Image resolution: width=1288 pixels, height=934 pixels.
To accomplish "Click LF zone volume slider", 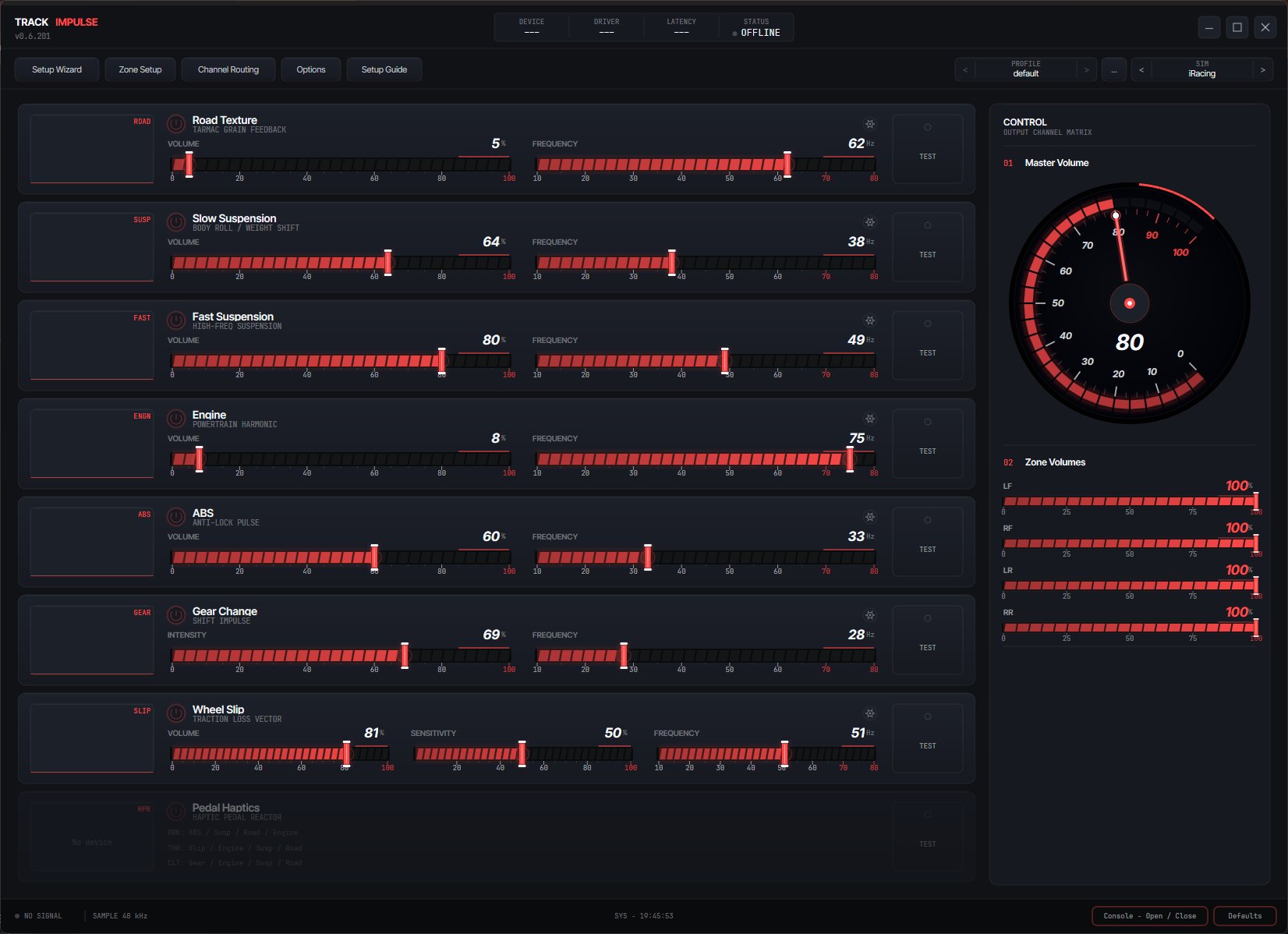I will [x=1130, y=501].
